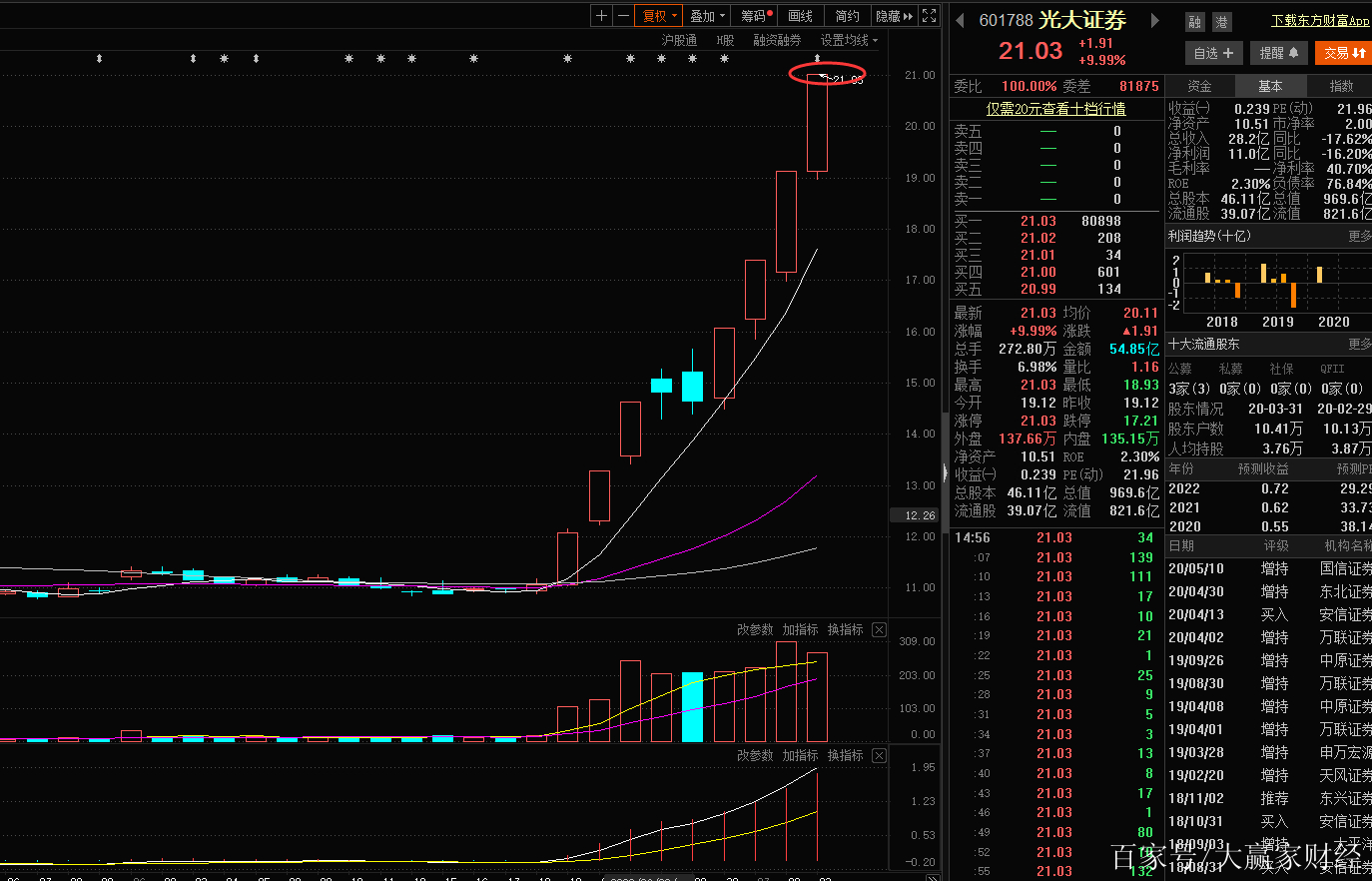This screenshot has width=1372, height=881.
Task: Close the volume indicator panel
Action: [879, 629]
